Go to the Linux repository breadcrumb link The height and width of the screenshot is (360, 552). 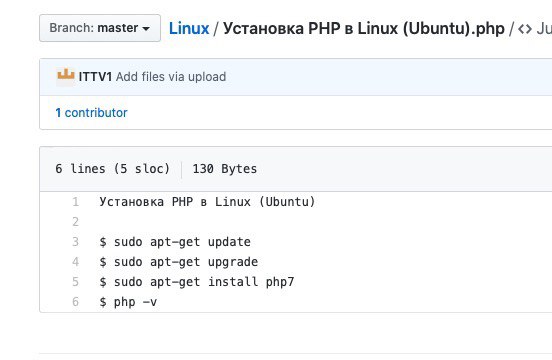click(x=189, y=29)
